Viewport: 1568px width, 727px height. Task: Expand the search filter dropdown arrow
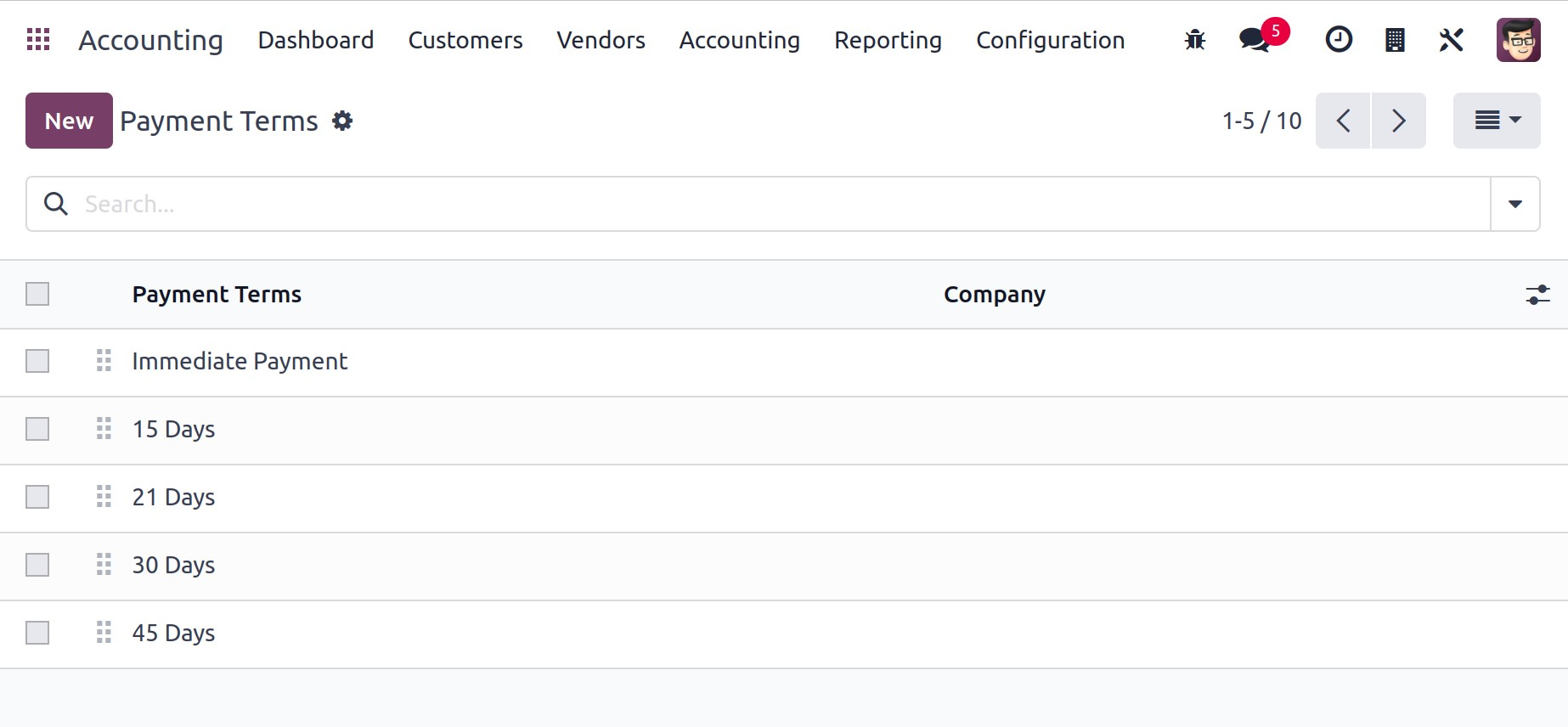point(1514,204)
